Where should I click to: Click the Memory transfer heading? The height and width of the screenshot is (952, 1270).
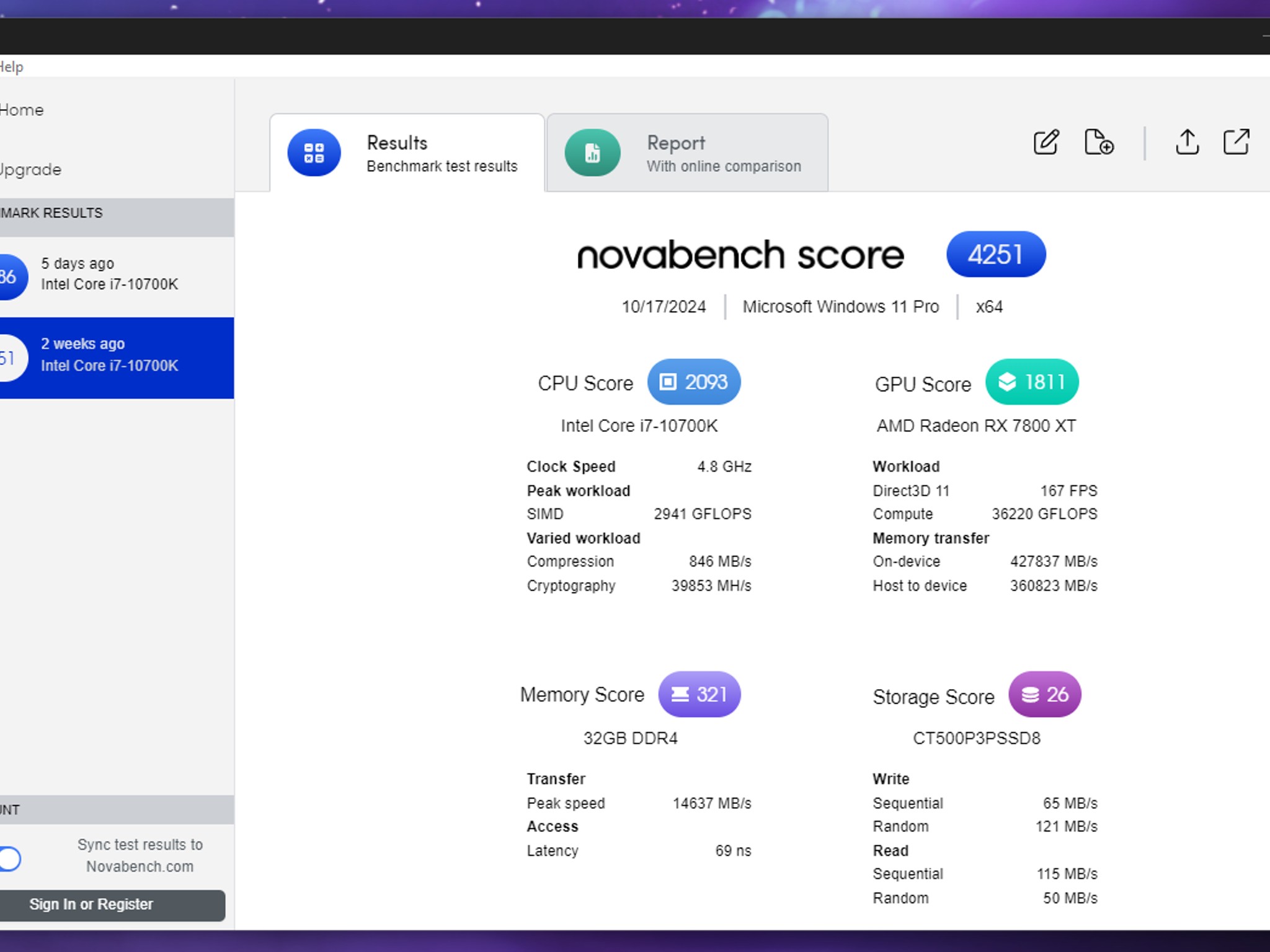[x=931, y=538]
